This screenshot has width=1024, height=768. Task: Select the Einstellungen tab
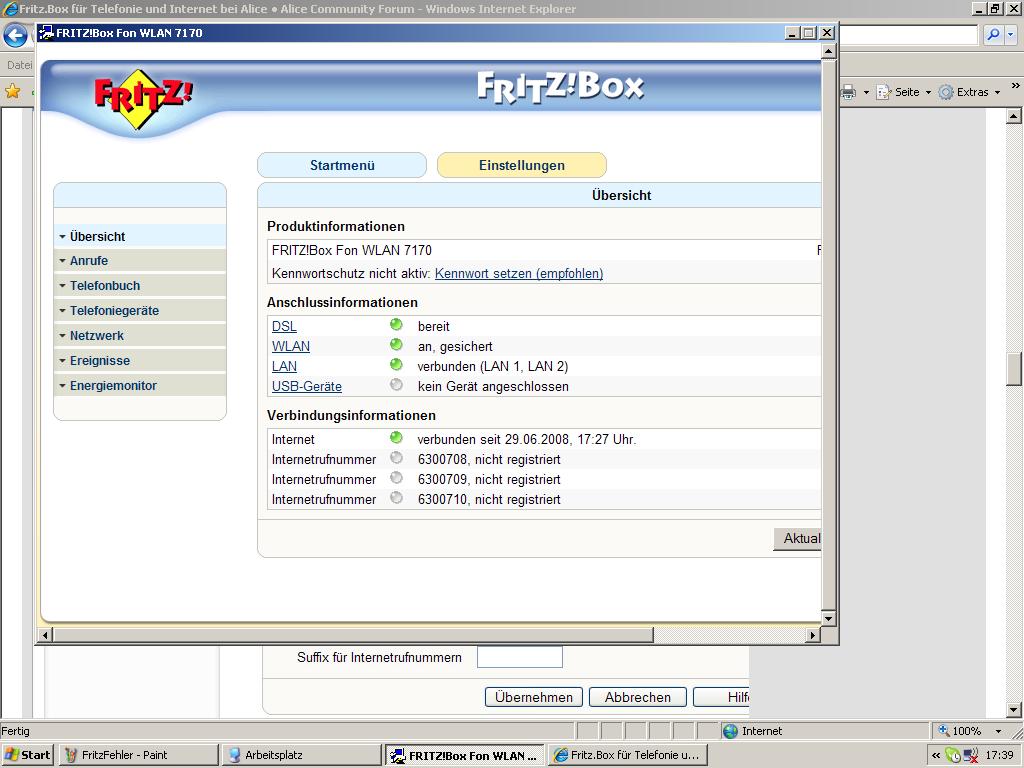click(521, 165)
